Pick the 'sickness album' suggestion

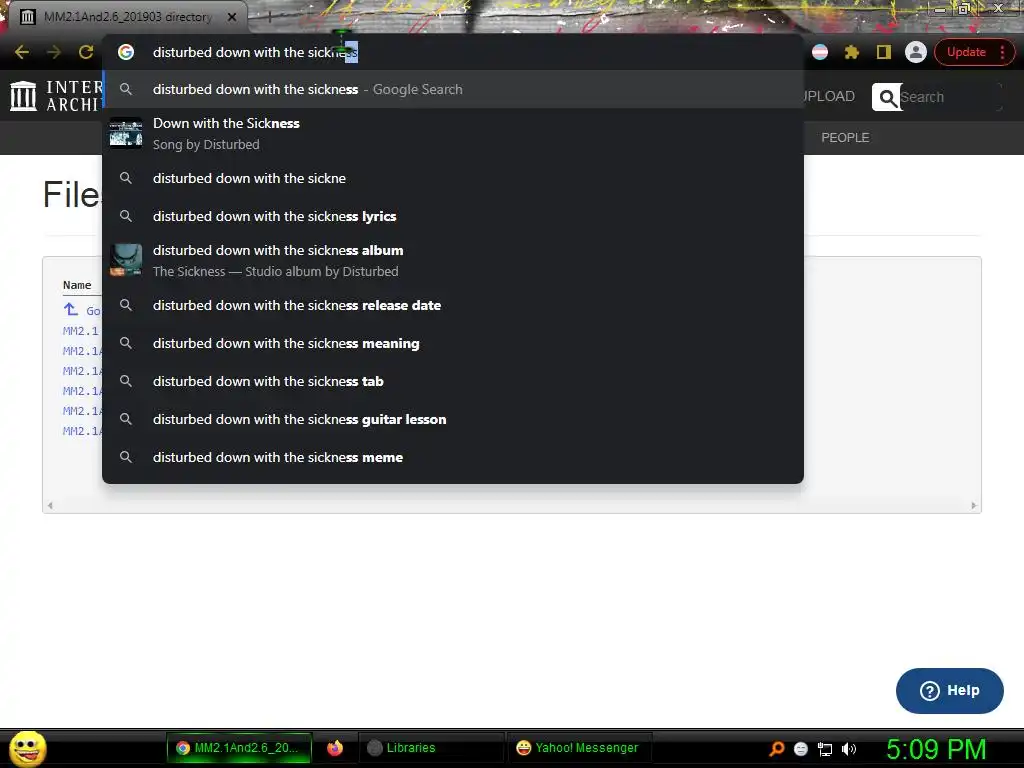(x=453, y=261)
